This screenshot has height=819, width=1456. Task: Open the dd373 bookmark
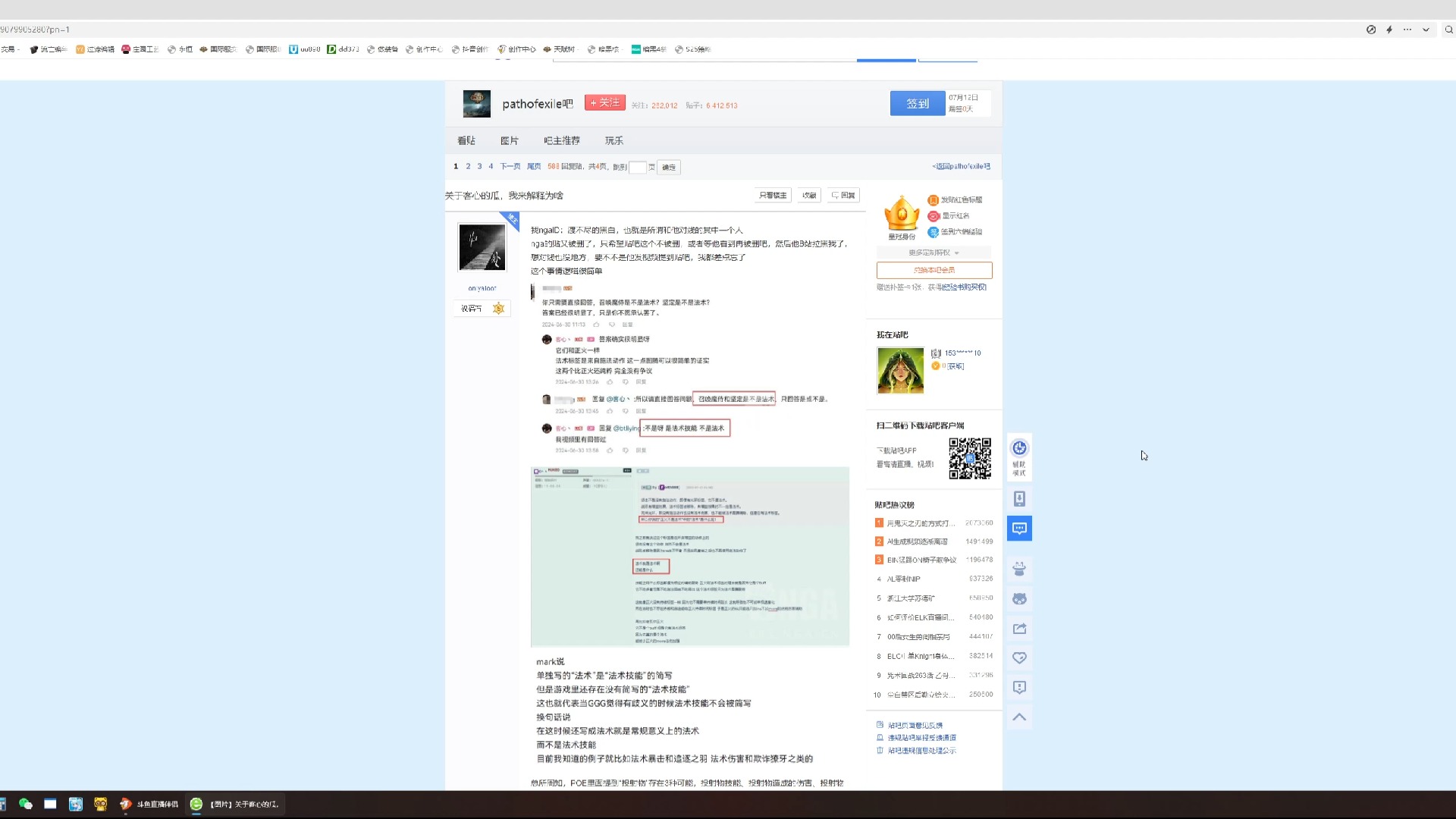point(344,49)
